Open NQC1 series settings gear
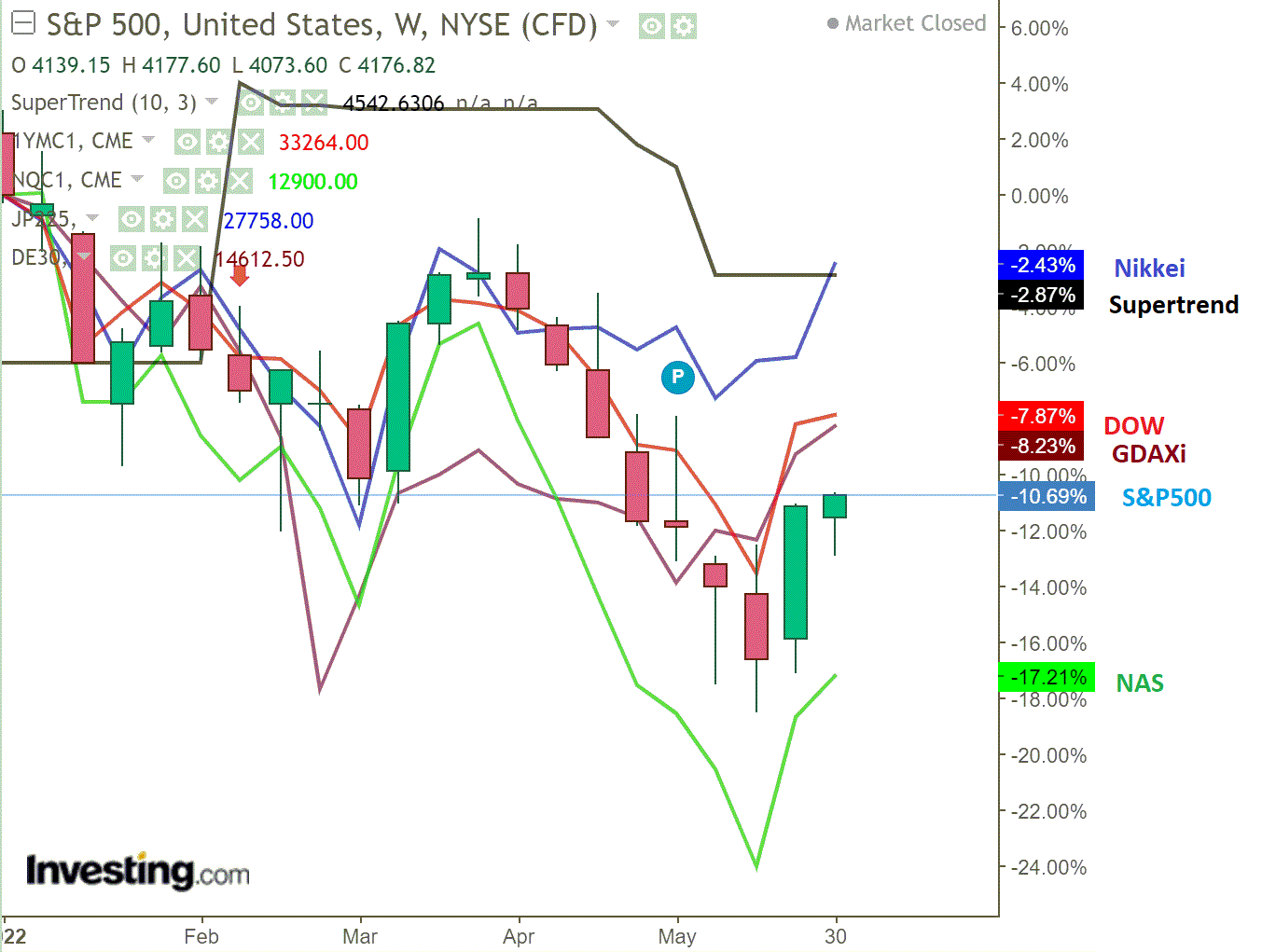Image resolution: width=1262 pixels, height=952 pixels. (x=208, y=181)
